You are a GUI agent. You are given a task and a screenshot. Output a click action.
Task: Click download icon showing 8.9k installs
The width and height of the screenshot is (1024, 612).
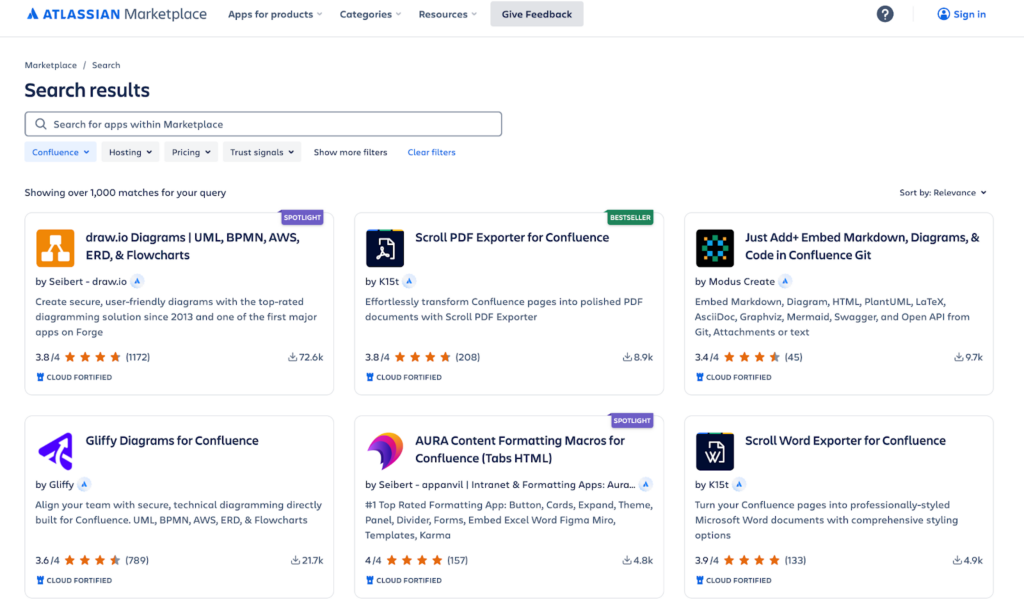[x=627, y=357]
